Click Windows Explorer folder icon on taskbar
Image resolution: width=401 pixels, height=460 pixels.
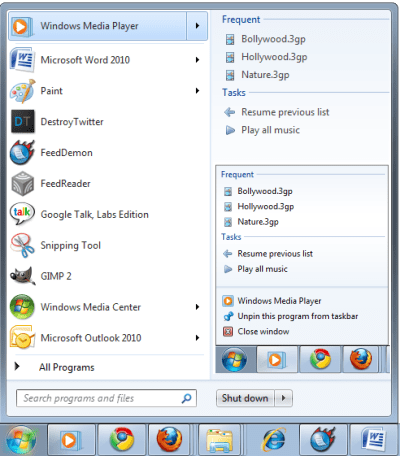click(220, 440)
